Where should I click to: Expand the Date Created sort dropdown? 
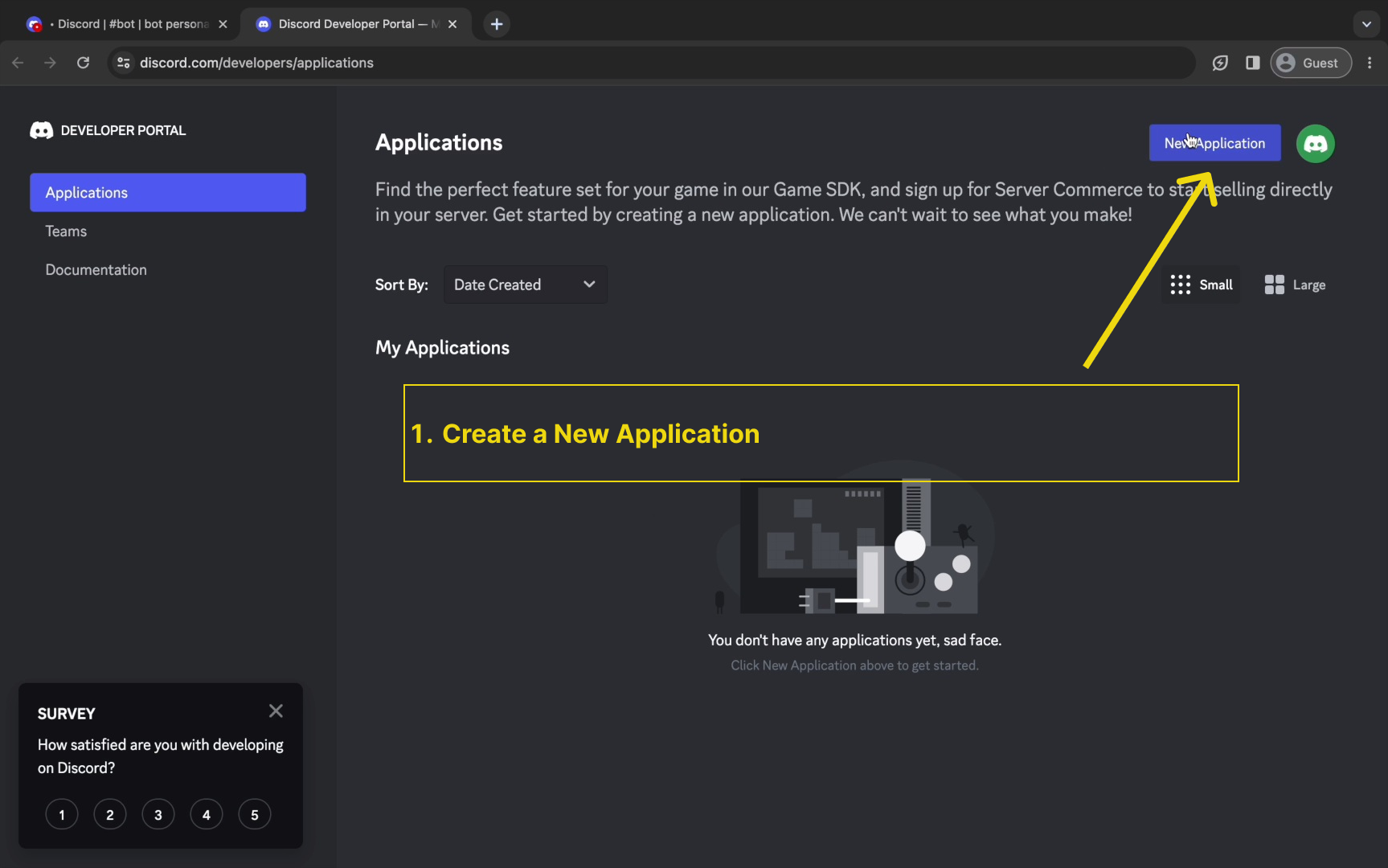pos(525,285)
